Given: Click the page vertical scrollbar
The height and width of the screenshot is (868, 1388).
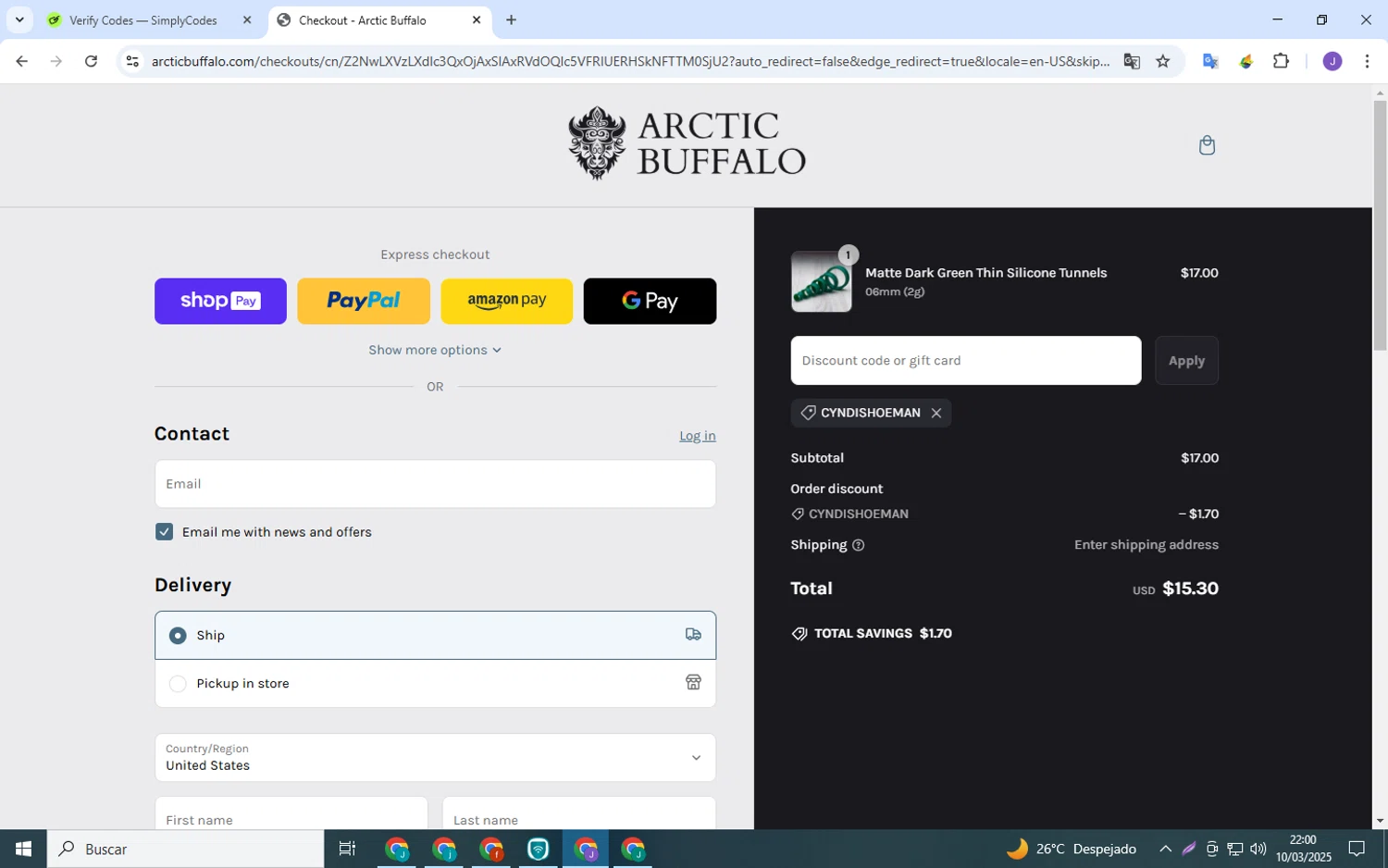Looking at the screenshot, I should tap(1380, 226).
